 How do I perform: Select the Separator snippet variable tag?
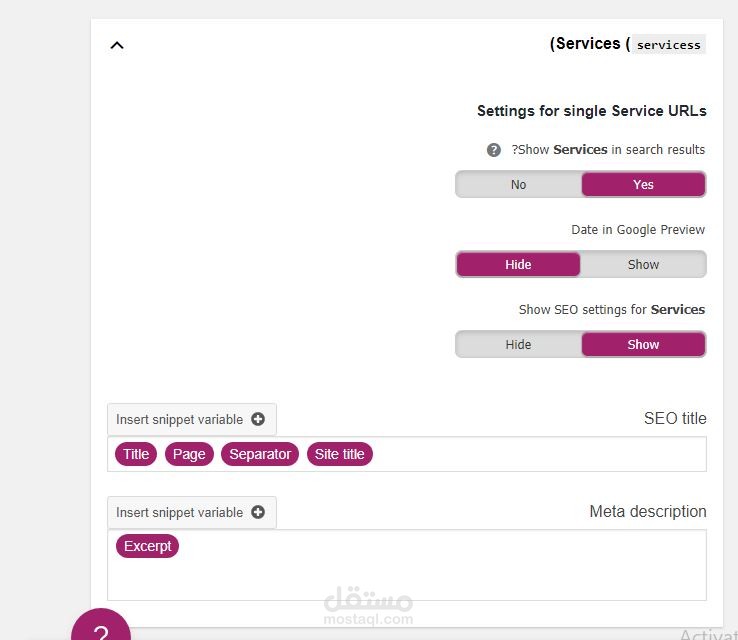pos(260,454)
